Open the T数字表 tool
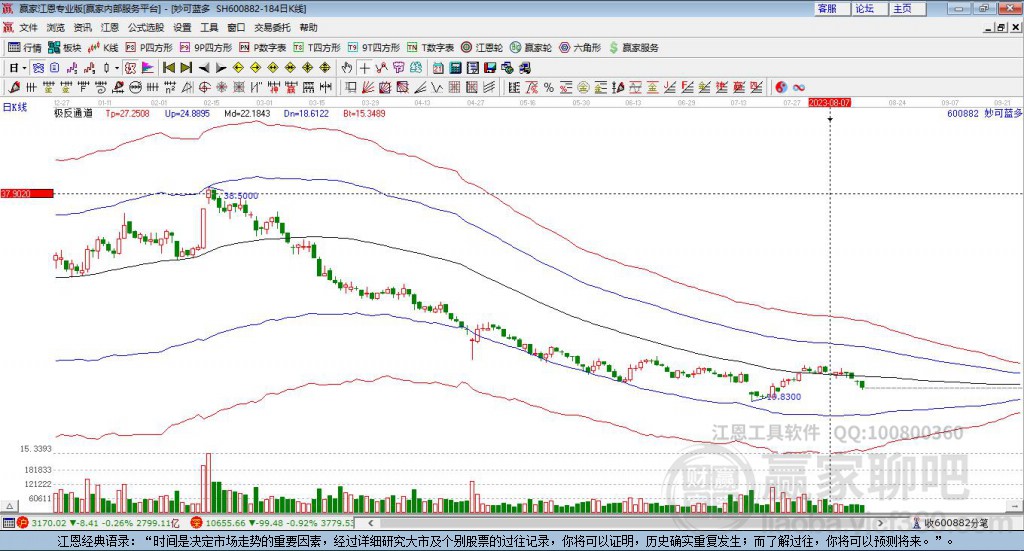Screen dimensions: 1024x551 [430, 48]
